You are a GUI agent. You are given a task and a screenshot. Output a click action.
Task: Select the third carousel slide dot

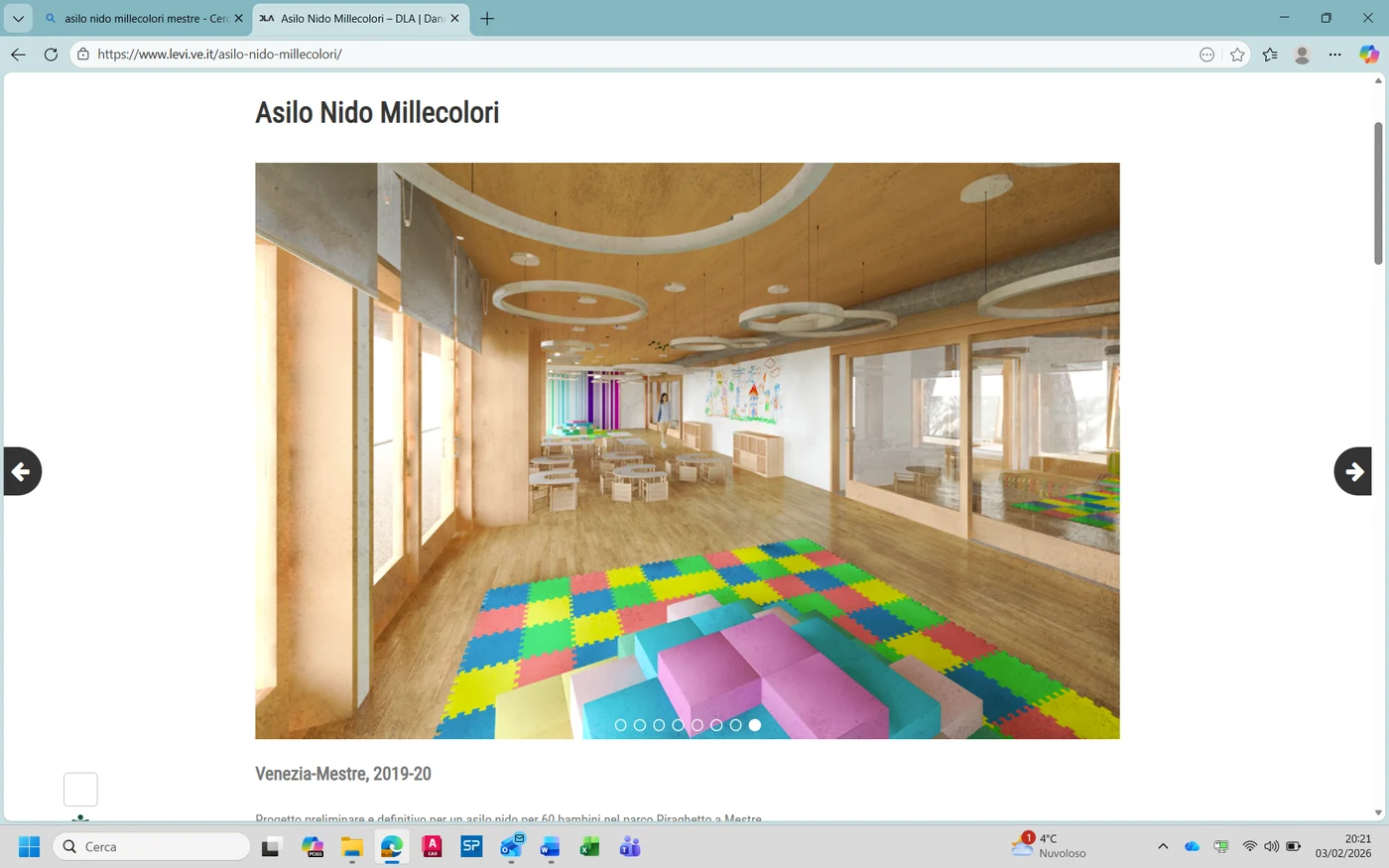coord(659,725)
